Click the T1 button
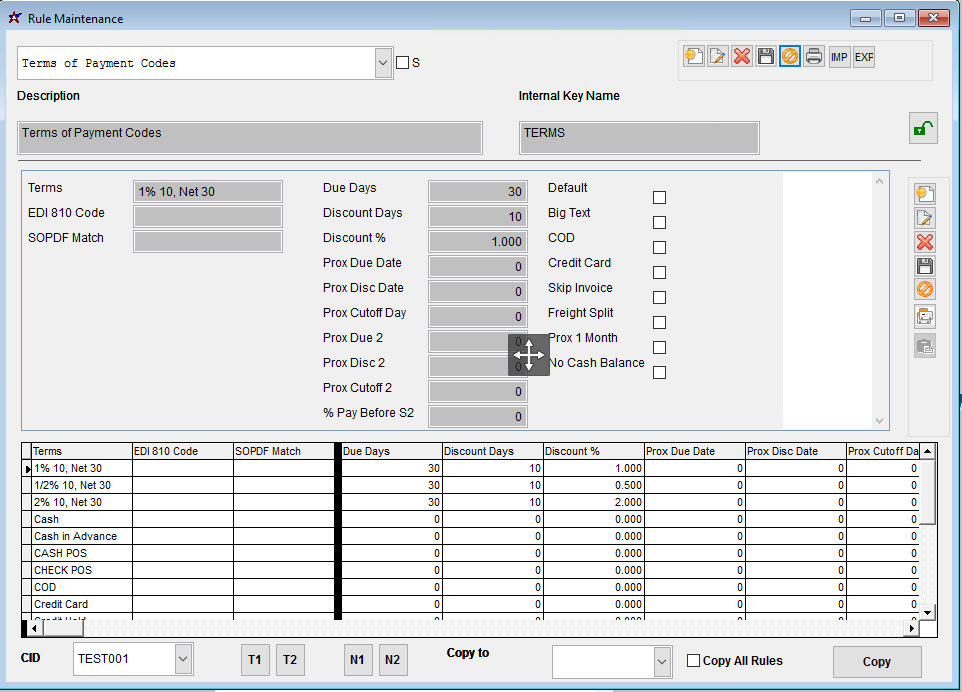The width and height of the screenshot is (962, 692). click(x=255, y=660)
